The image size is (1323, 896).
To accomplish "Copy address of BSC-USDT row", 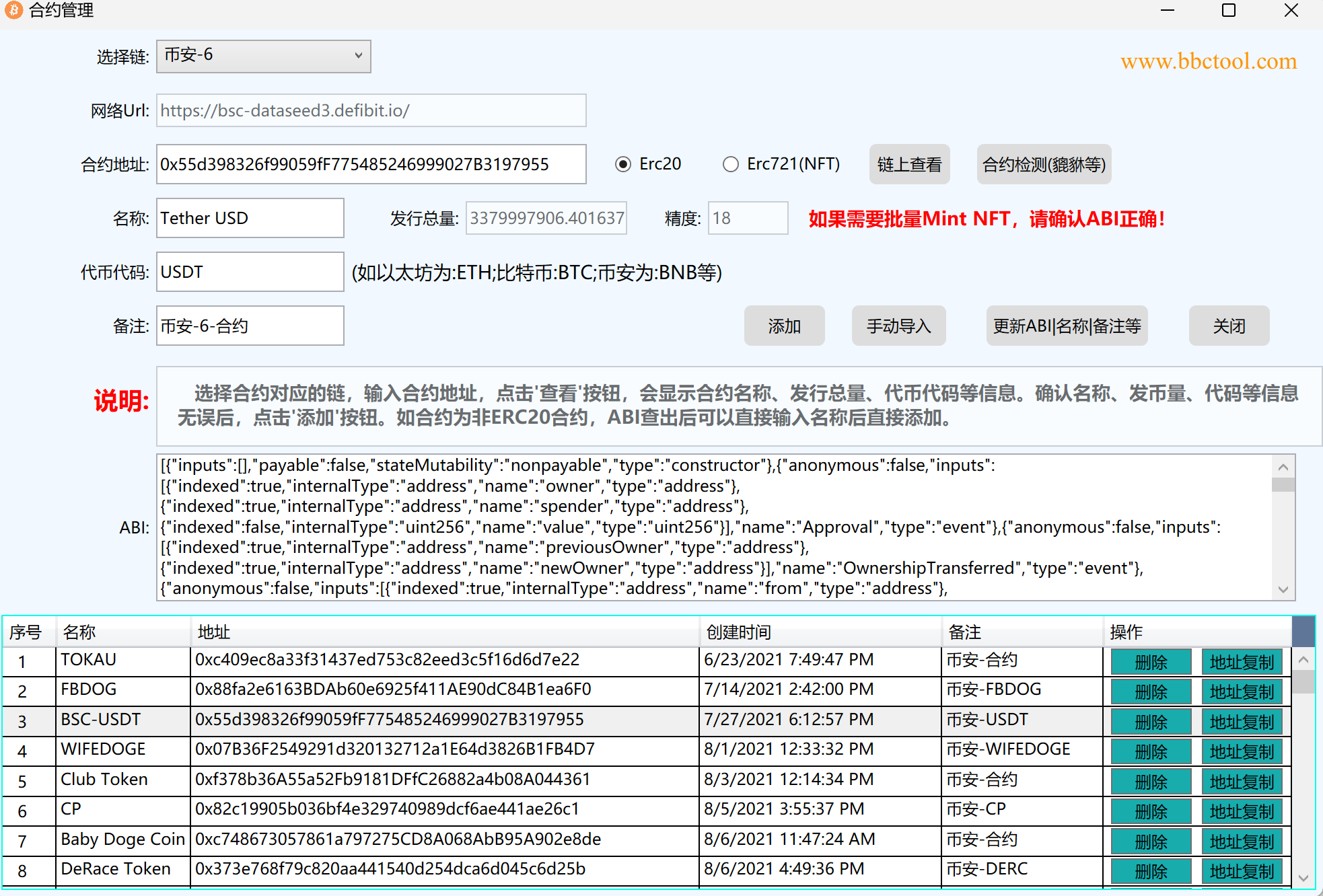I will [1242, 722].
